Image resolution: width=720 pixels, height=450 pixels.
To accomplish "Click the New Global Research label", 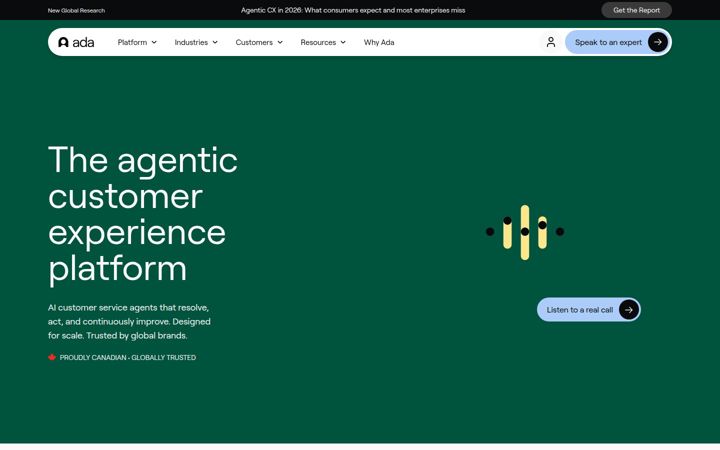I will click(x=76, y=11).
